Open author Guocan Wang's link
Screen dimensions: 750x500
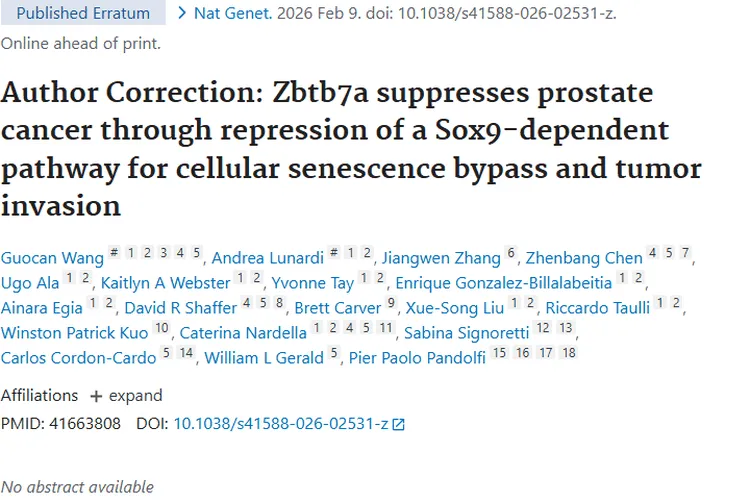50,259
